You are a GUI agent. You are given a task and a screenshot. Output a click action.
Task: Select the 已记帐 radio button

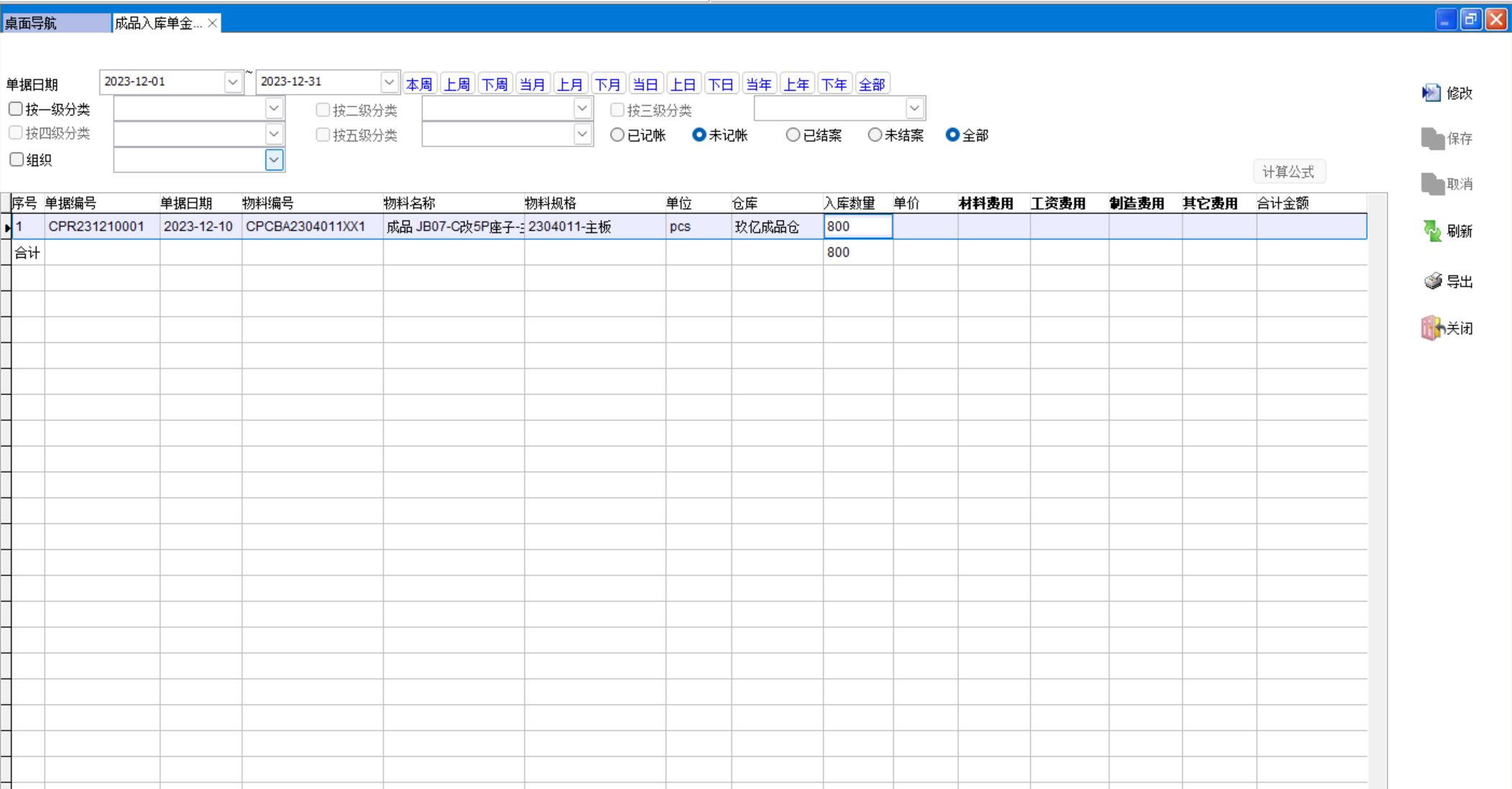coord(617,135)
